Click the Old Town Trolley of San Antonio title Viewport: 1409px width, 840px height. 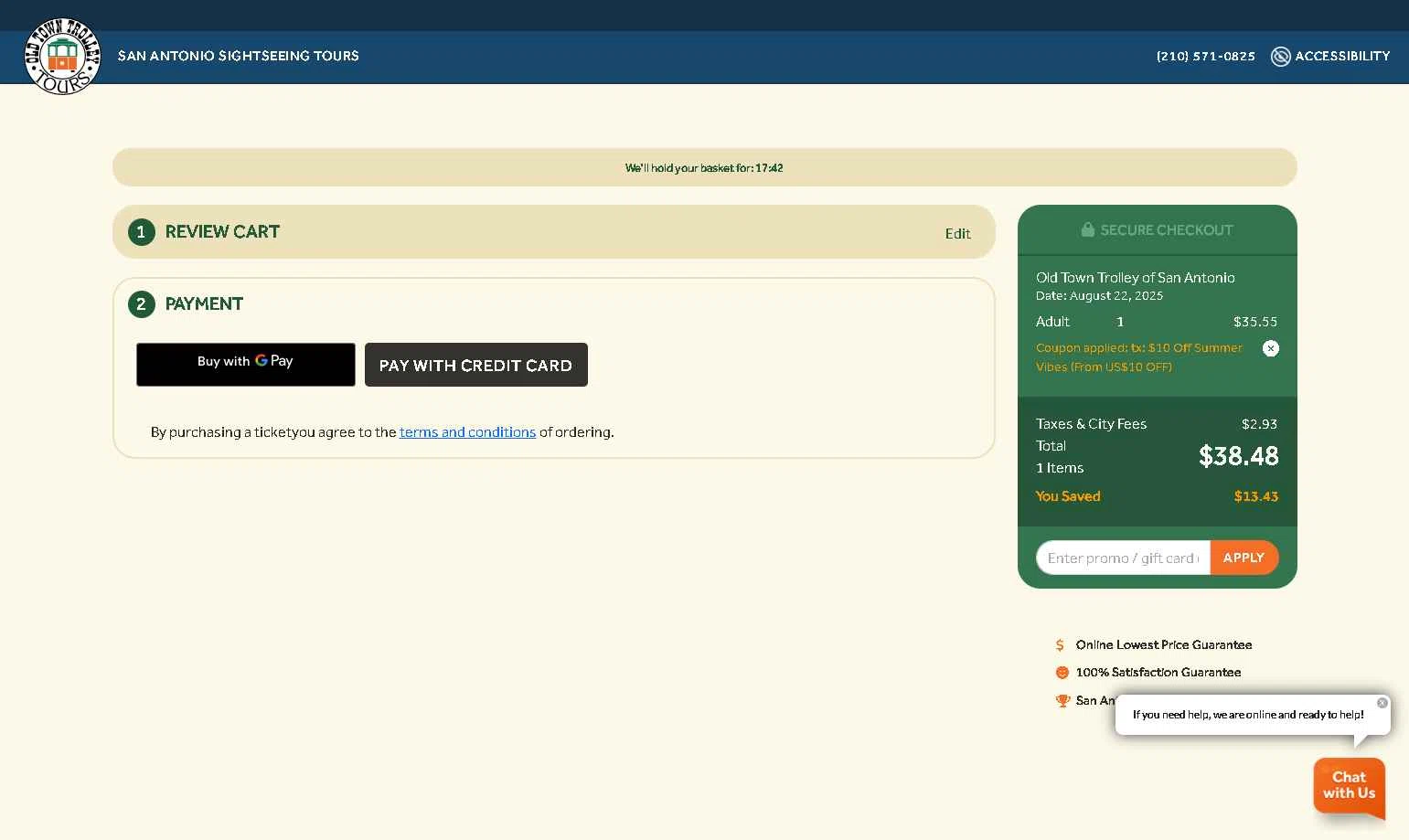pos(1136,278)
